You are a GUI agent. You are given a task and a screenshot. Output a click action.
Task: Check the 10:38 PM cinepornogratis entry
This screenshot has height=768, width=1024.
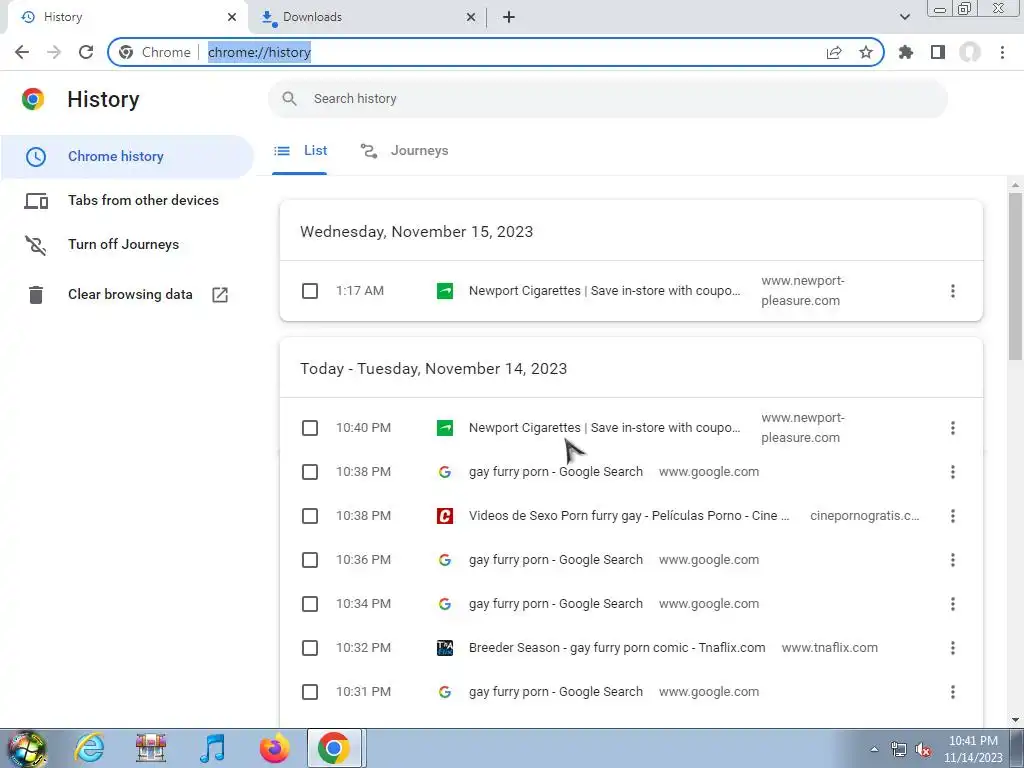(x=310, y=516)
